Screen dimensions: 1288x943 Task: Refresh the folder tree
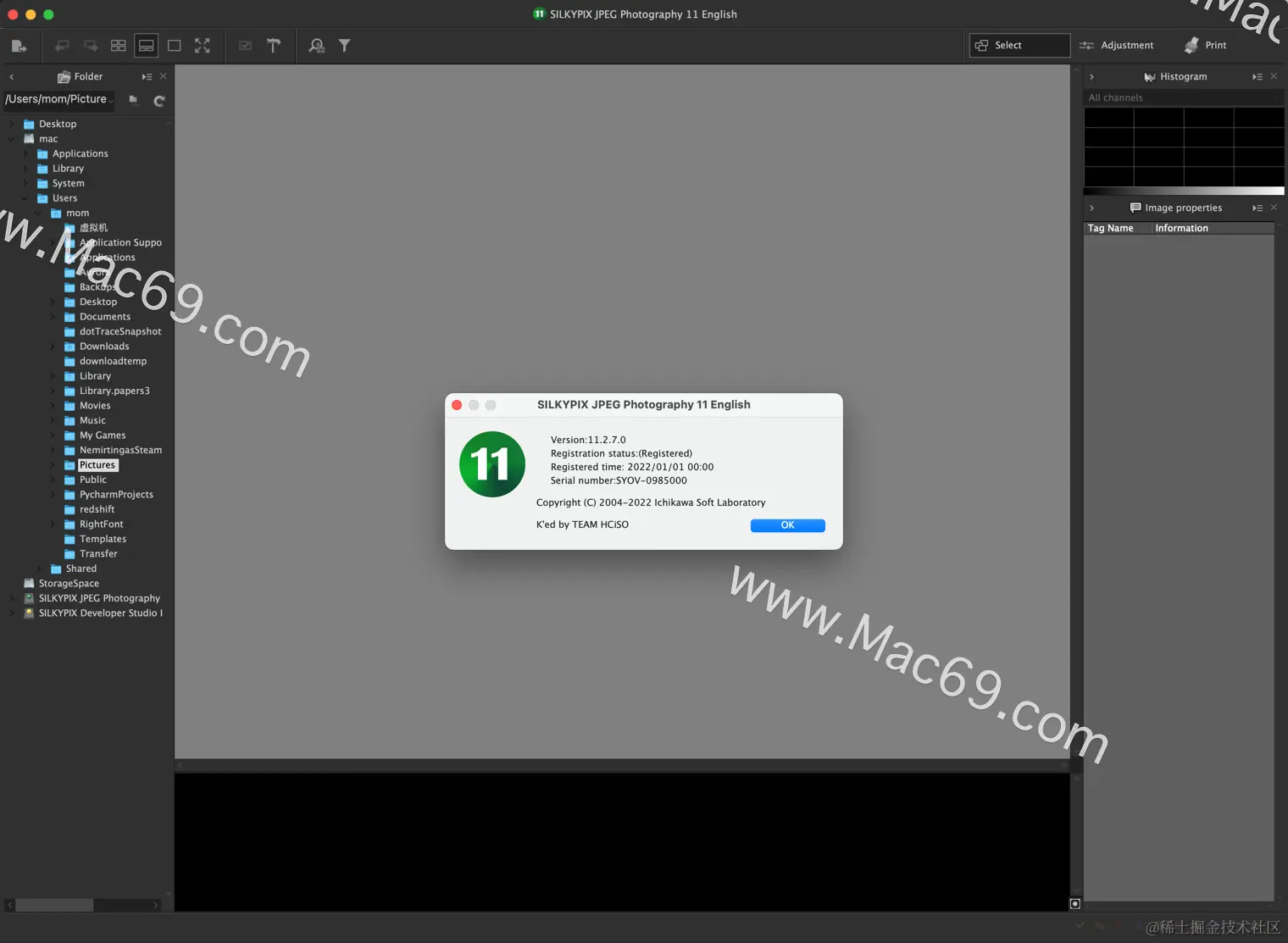click(x=158, y=101)
